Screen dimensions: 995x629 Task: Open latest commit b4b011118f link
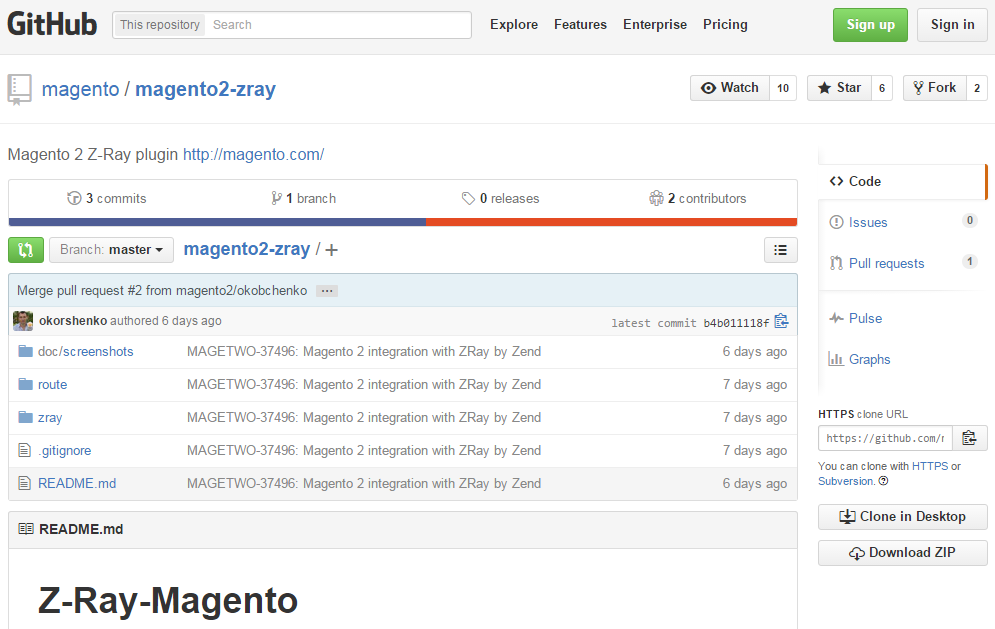tap(736, 323)
